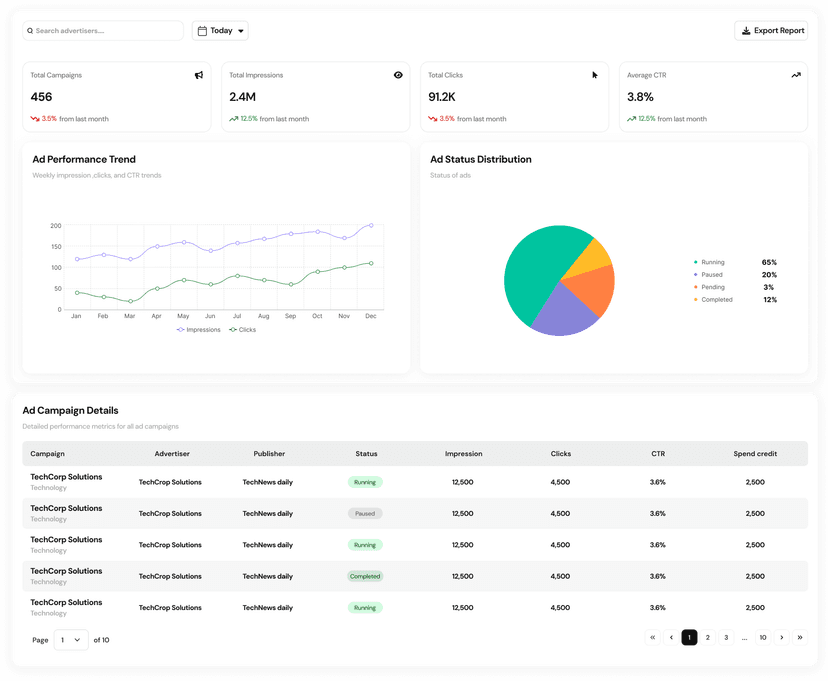This screenshot has width=828, height=681.
Task: Click the megaphone icon in Total Campaigns card
Action: [199, 75]
